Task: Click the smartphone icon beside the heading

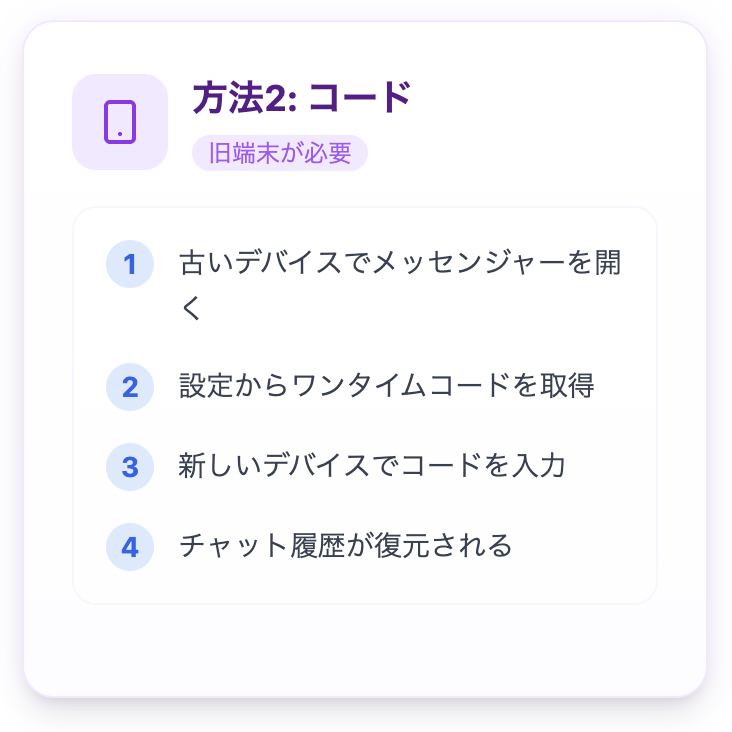Action: click(x=120, y=122)
